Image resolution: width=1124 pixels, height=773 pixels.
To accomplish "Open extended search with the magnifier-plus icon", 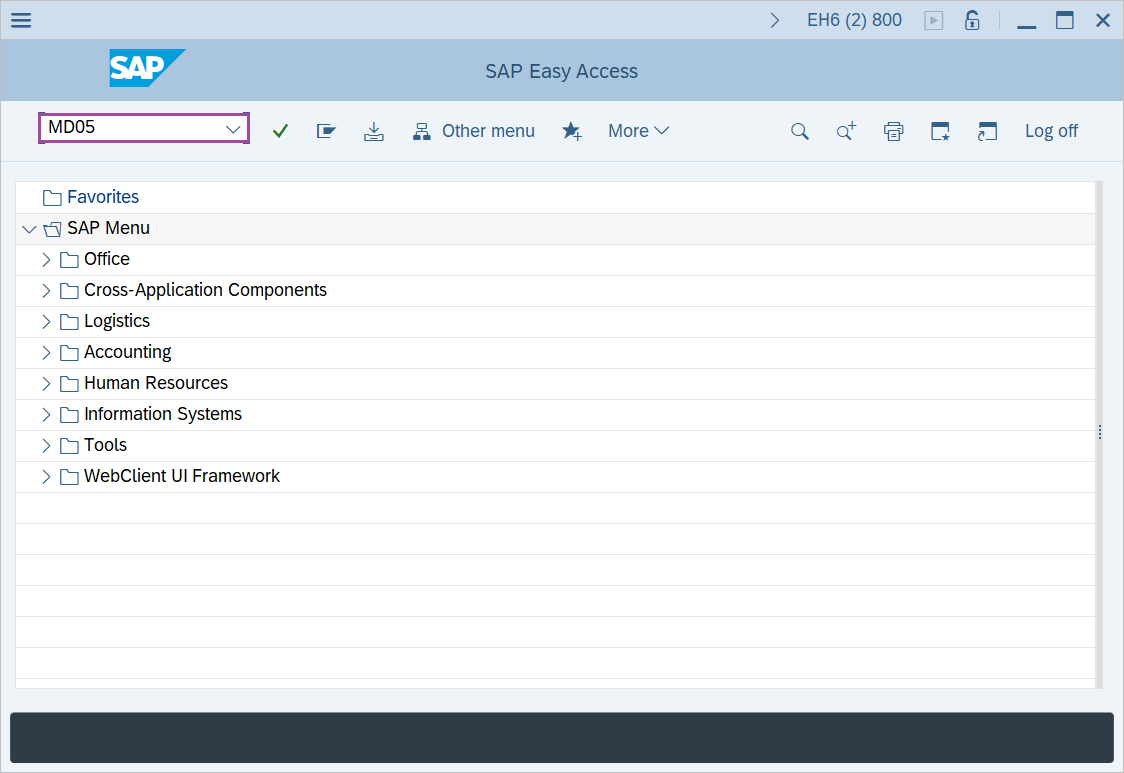I will 845,130.
